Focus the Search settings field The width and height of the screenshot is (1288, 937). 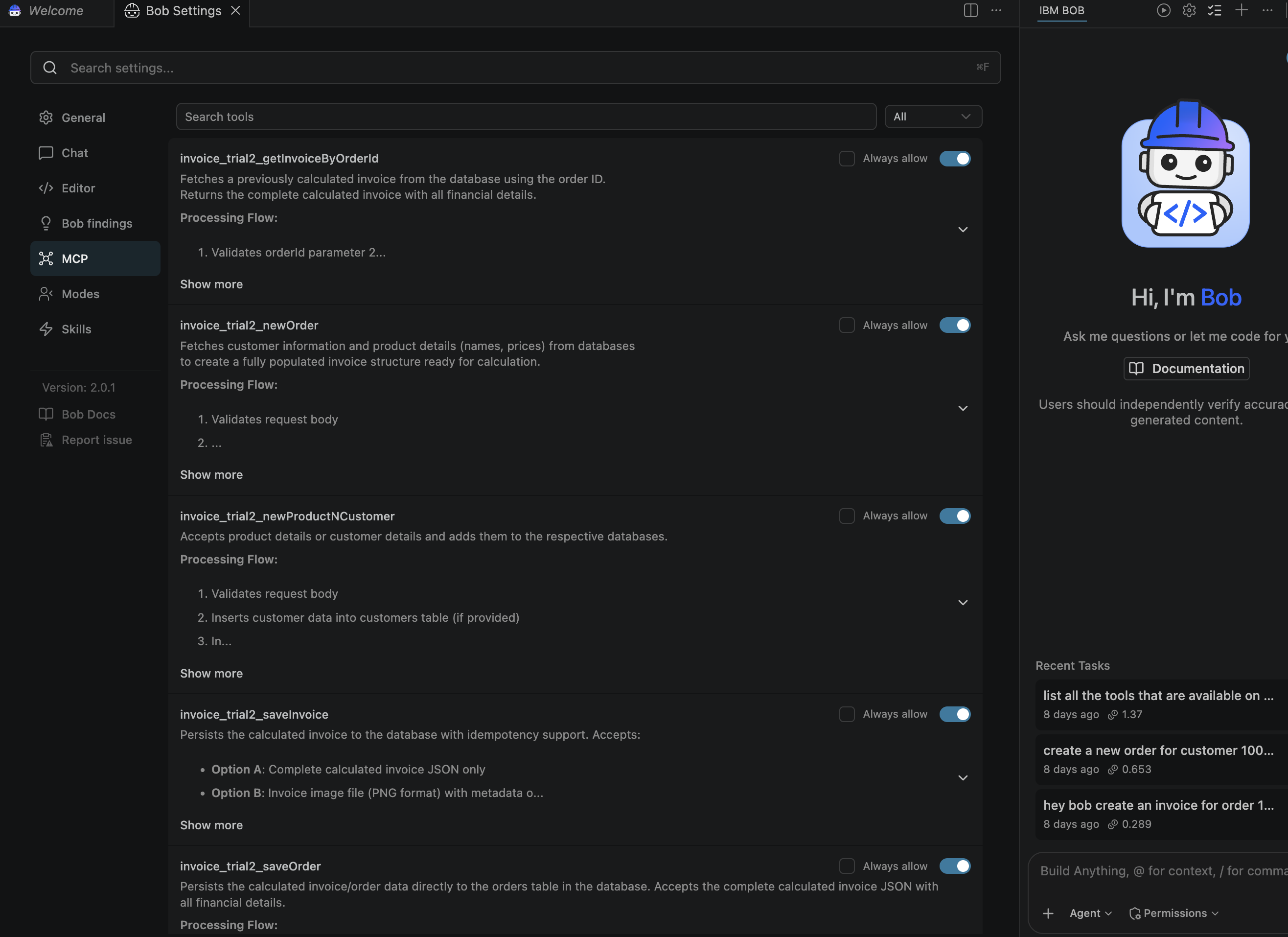pyautogui.click(x=515, y=68)
